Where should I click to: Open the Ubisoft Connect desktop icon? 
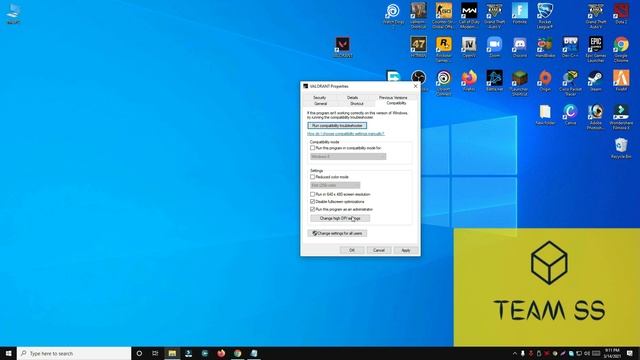(x=444, y=83)
